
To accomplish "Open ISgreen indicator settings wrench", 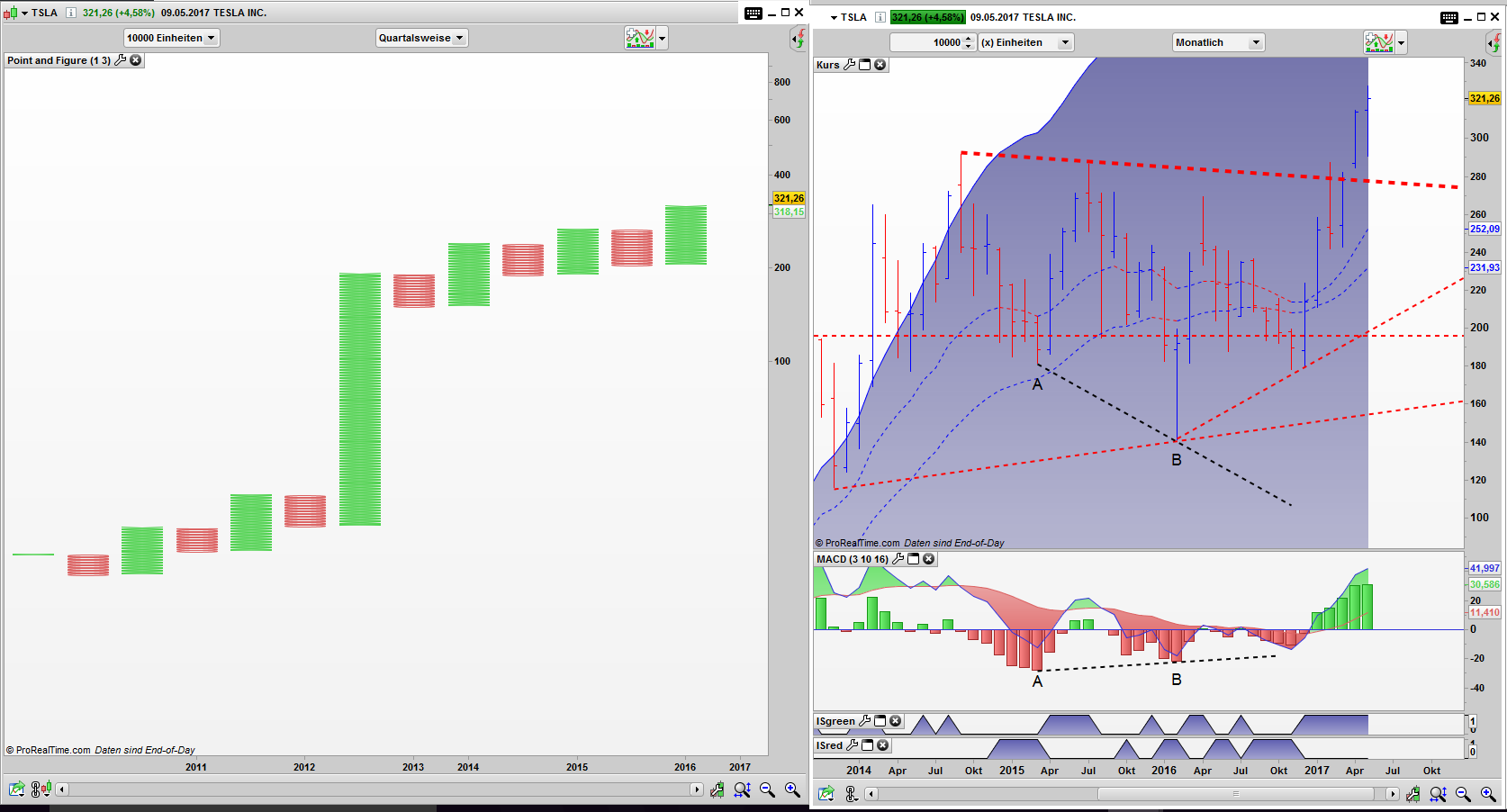I will point(864,721).
